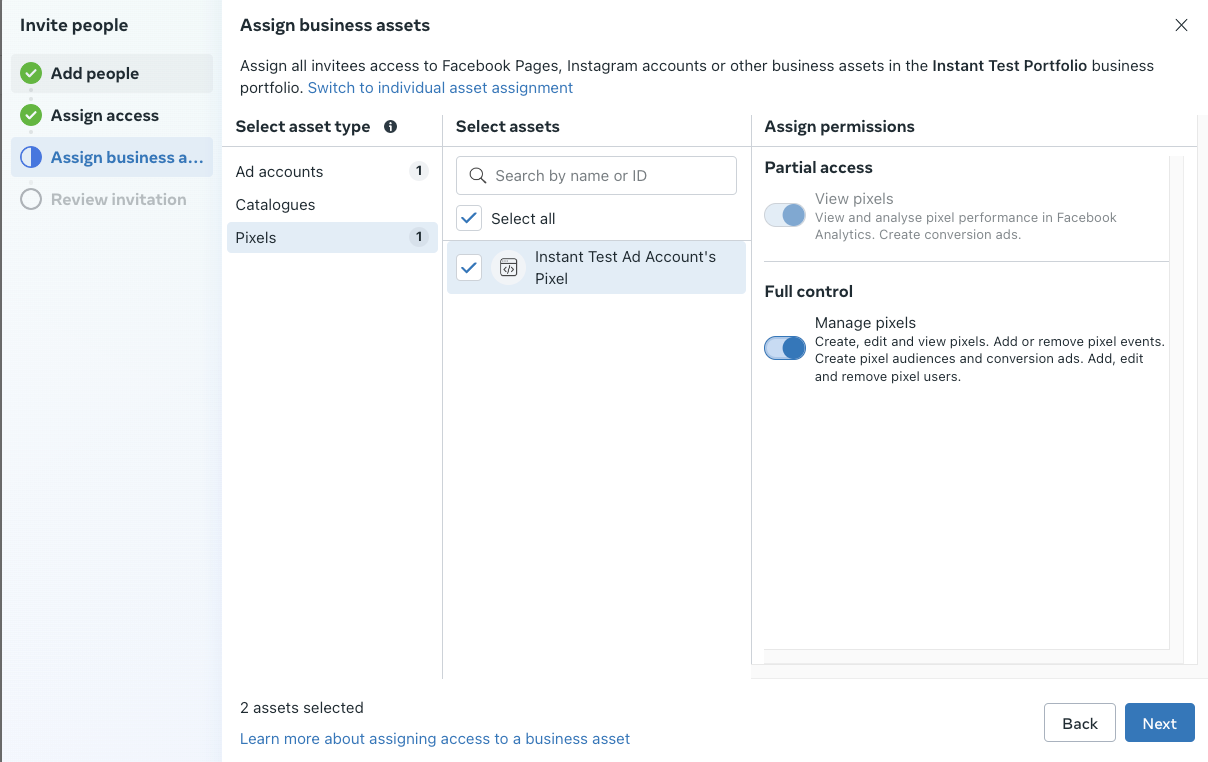Turn off the Manage pixels switch

pos(785,347)
